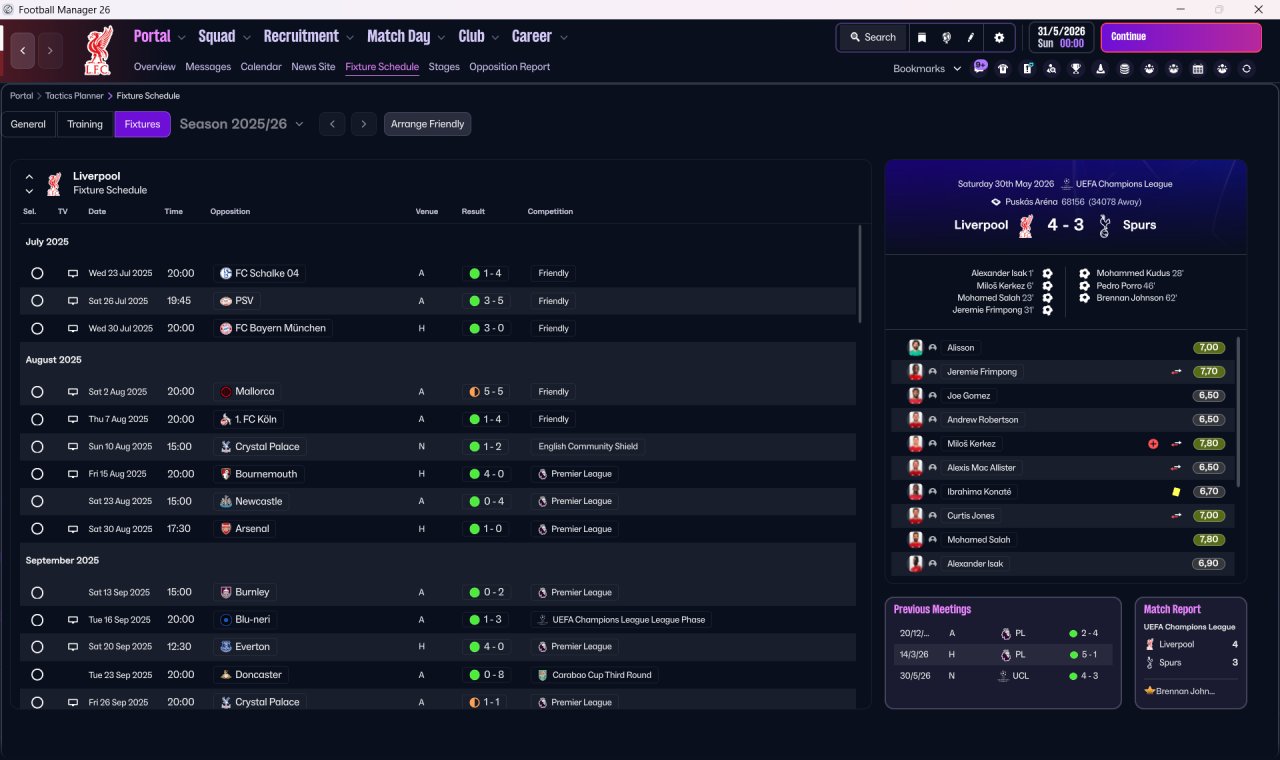Open the Season 2025/26 dropdown
Image resolution: width=1280 pixels, height=760 pixels.
(241, 124)
